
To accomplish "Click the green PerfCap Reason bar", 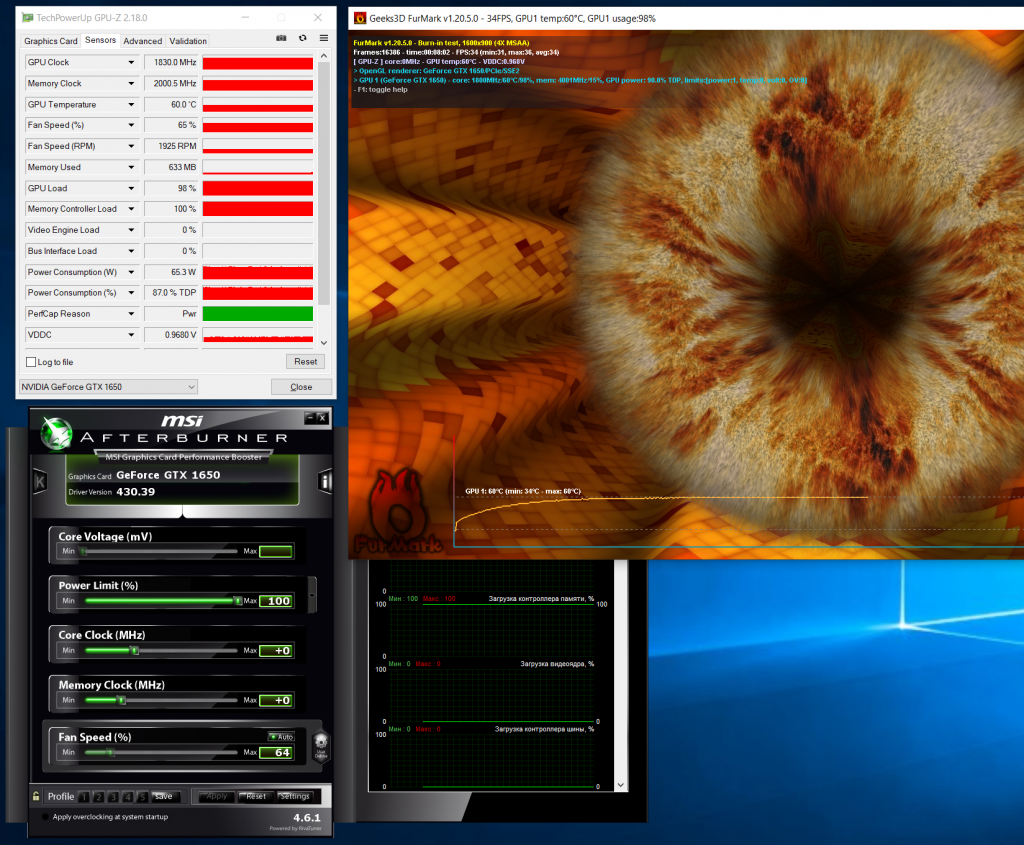I will pos(258,313).
